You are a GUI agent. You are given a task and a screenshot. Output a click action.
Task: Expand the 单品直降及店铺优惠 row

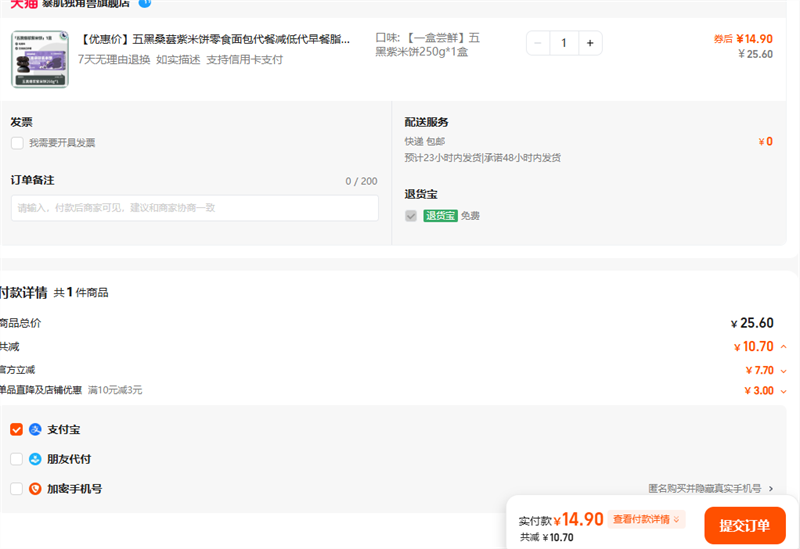pos(783,391)
